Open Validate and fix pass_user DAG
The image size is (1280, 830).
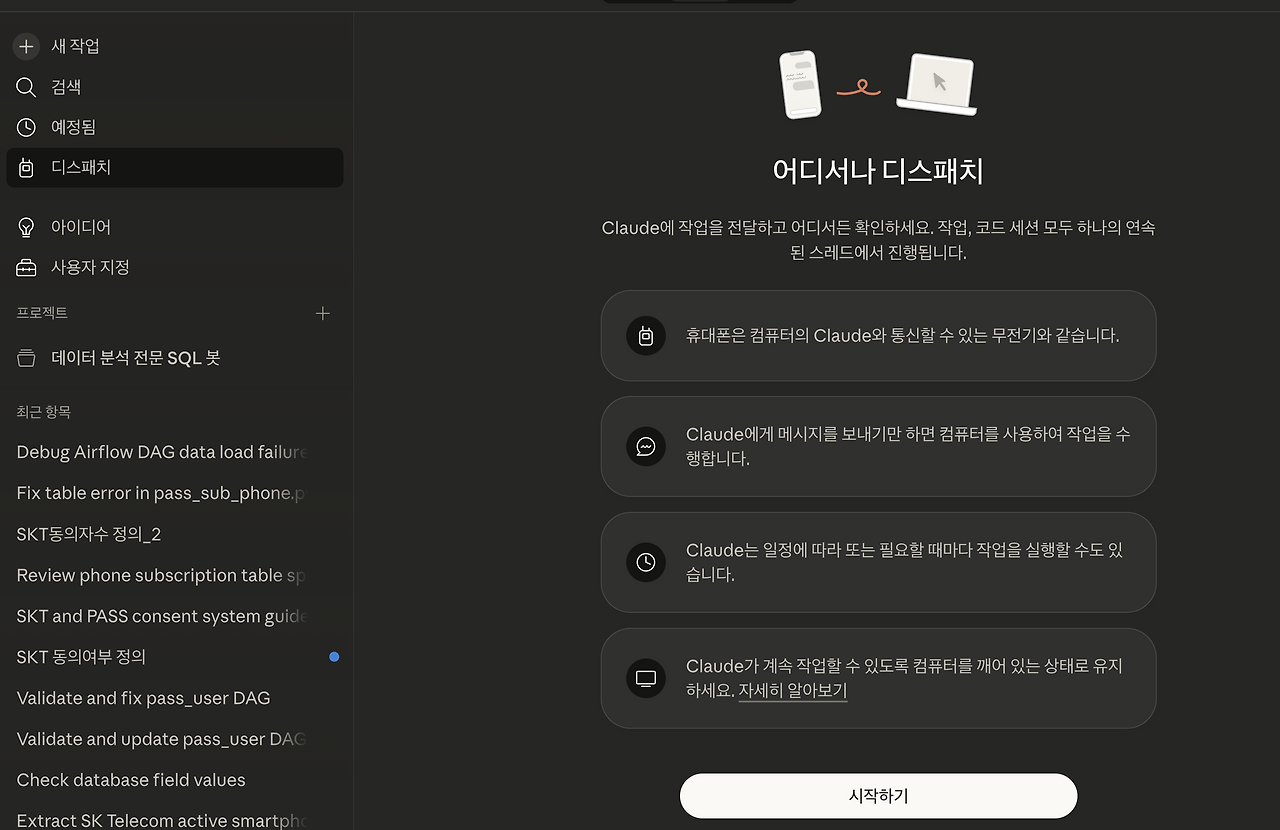point(143,698)
